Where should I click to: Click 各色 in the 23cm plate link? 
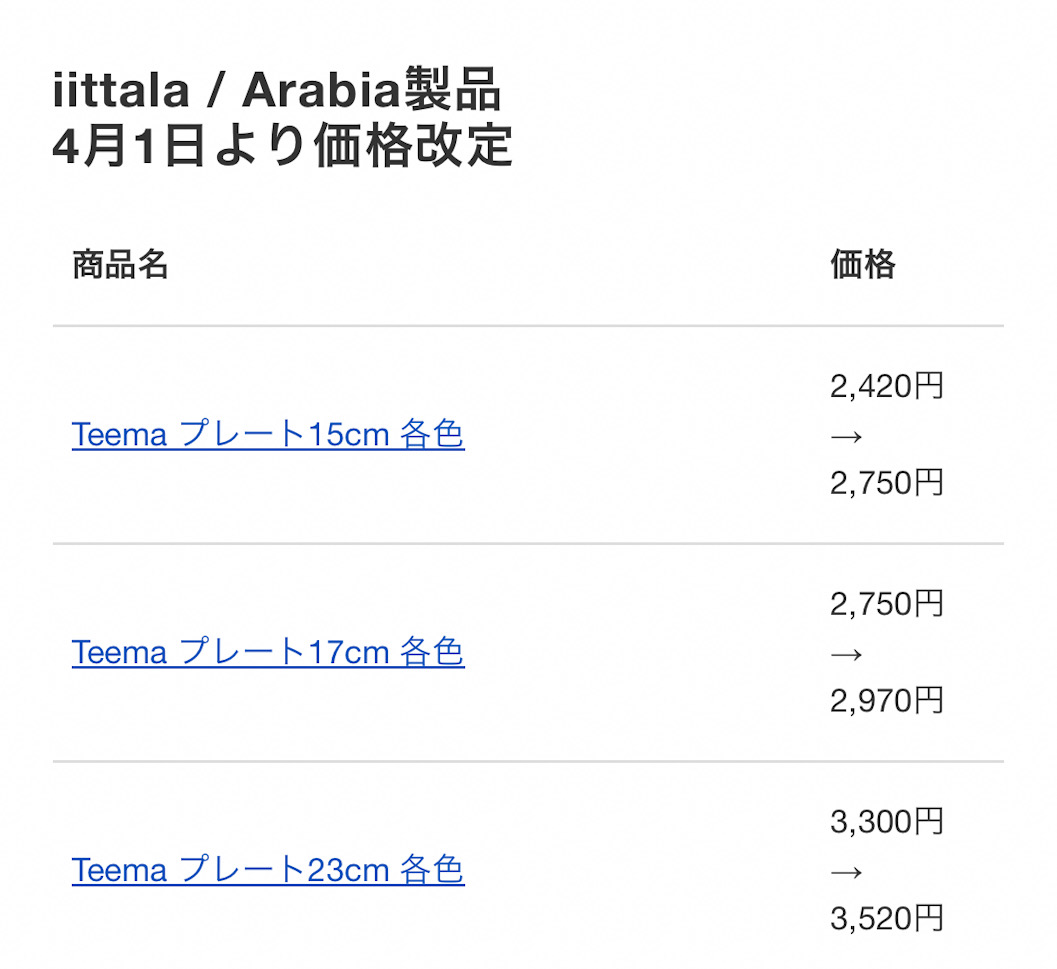tap(431, 870)
